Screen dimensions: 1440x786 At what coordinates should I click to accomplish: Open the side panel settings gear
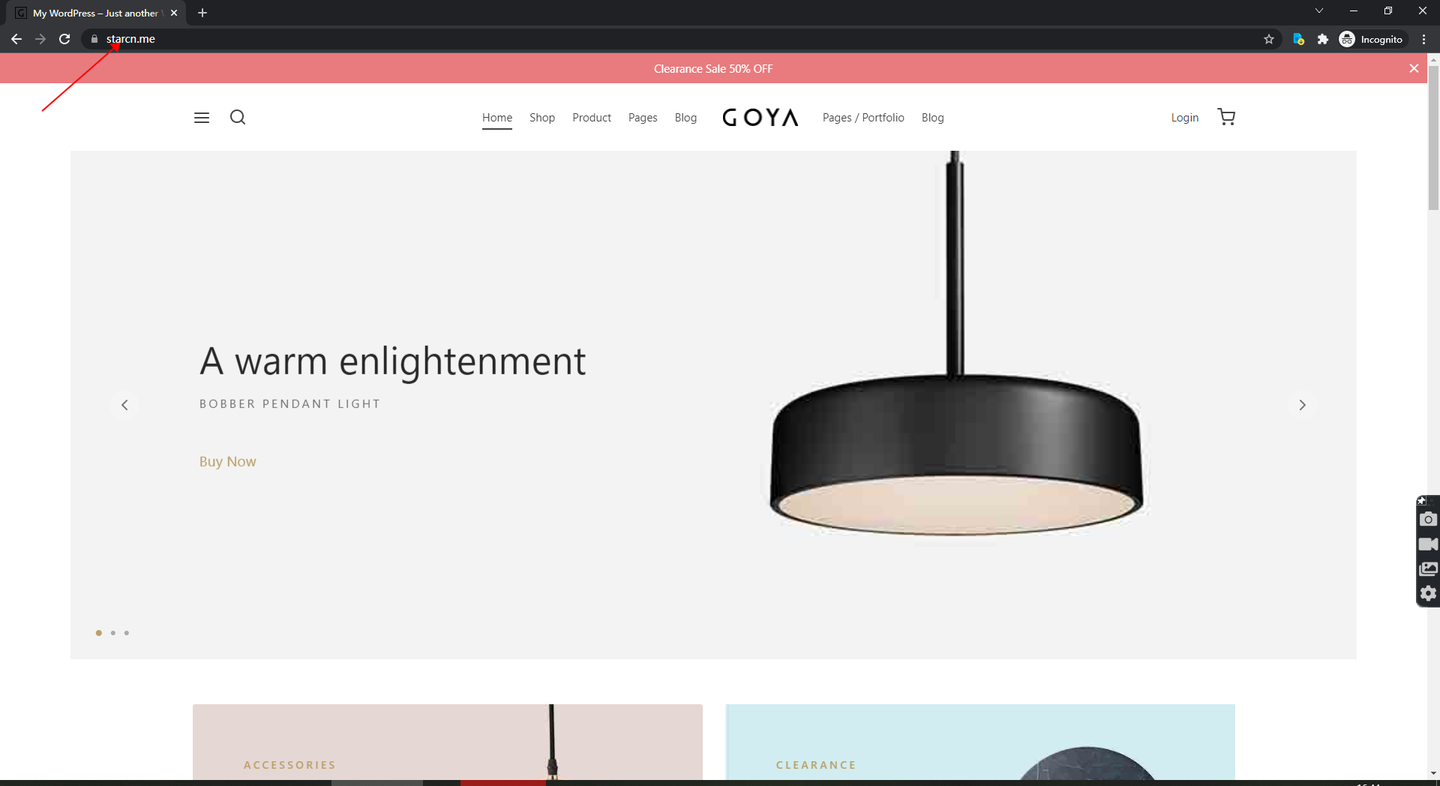pyautogui.click(x=1428, y=593)
